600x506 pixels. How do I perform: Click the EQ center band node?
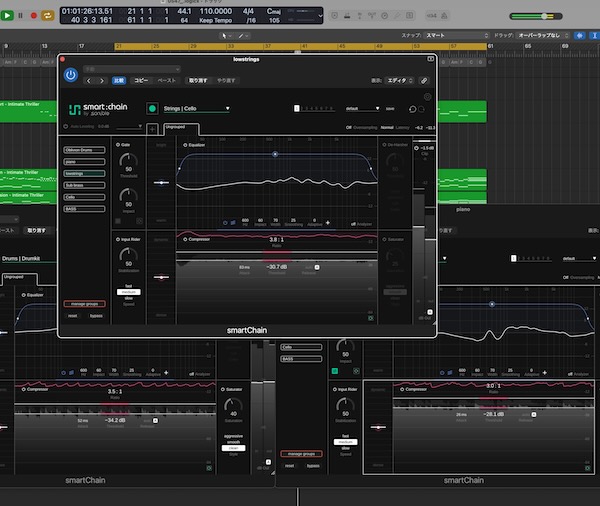click(x=275, y=154)
